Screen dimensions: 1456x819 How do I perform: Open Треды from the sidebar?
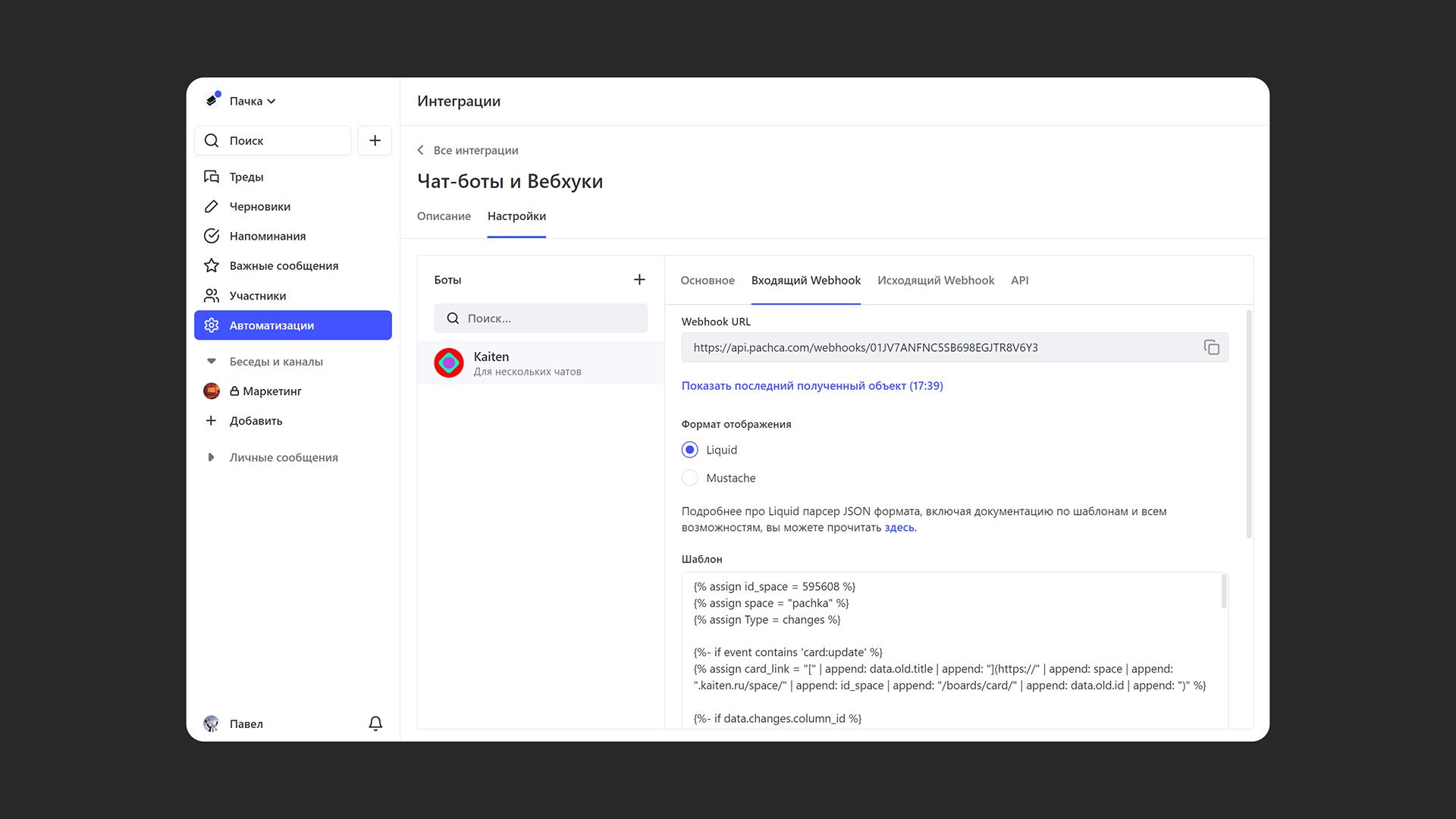pyautogui.click(x=246, y=177)
